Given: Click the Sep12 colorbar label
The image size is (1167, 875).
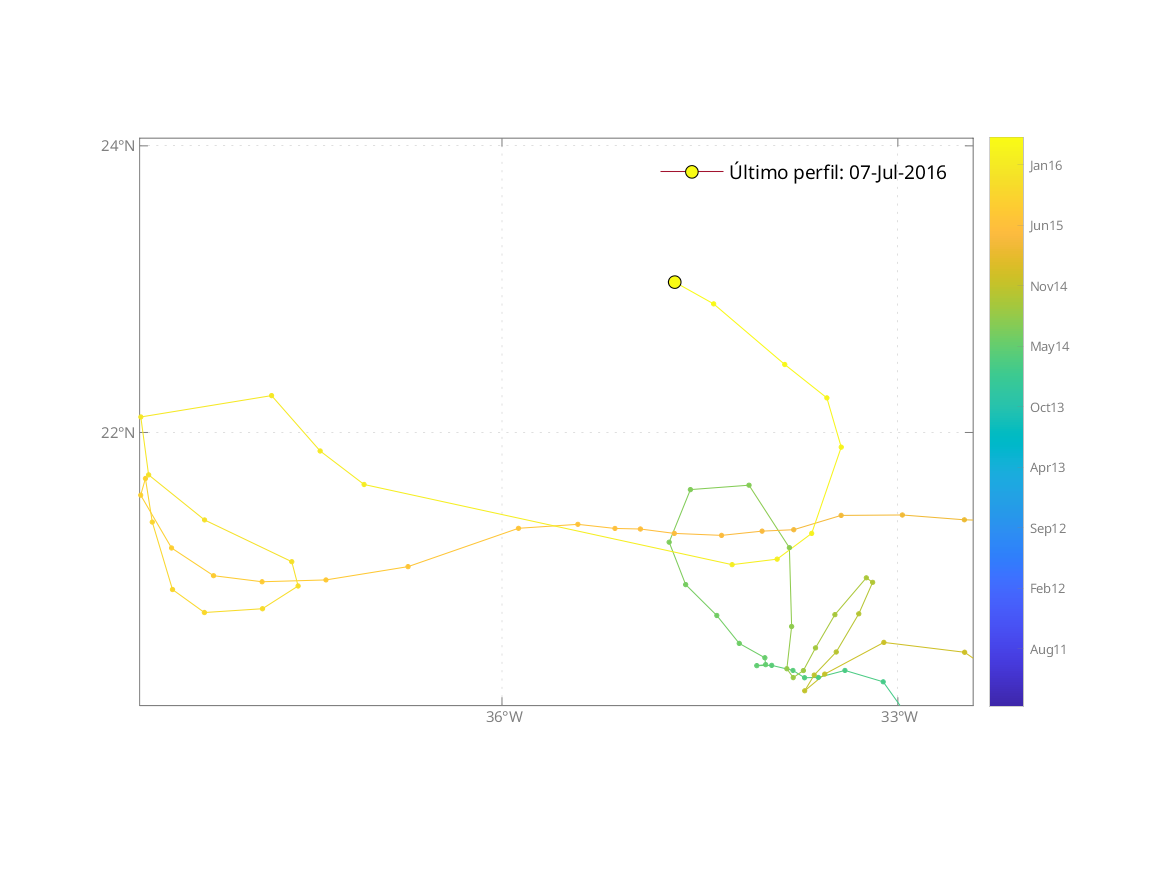Looking at the screenshot, I should (x=1048, y=528).
